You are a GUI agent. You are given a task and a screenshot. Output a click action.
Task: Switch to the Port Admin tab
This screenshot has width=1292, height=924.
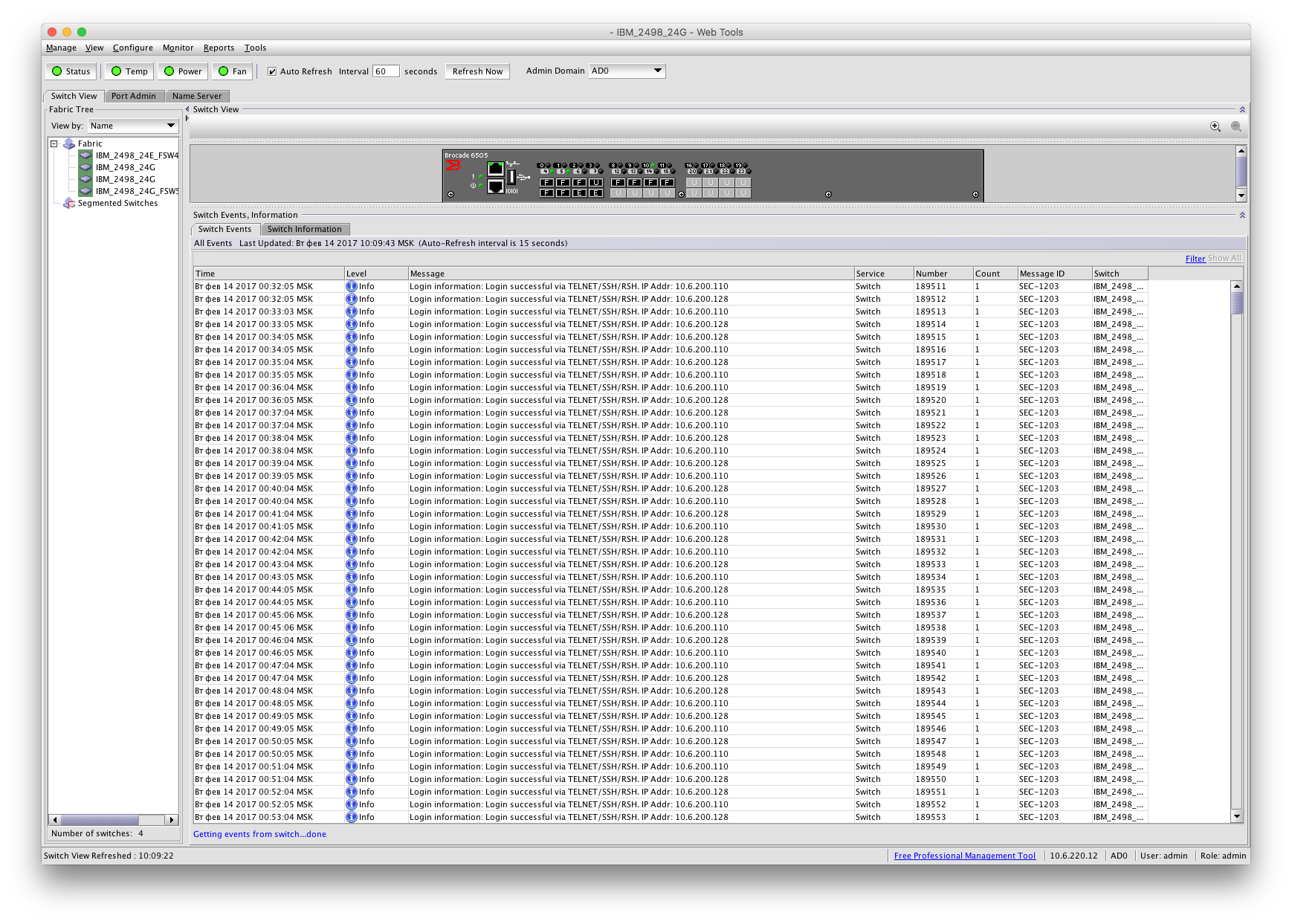[134, 96]
